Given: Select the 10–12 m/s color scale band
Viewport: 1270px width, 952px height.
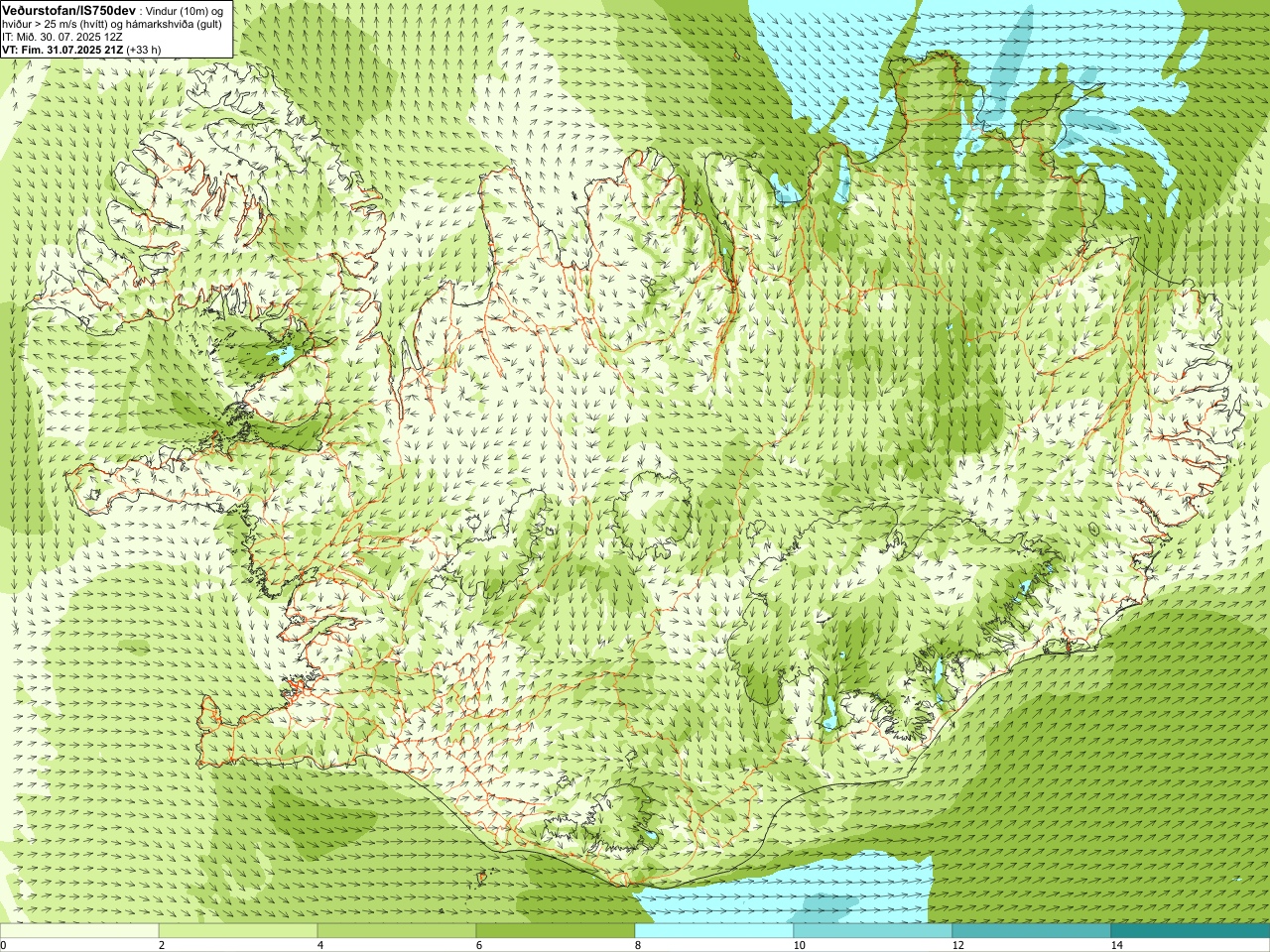Looking at the screenshot, I should 873,931.
